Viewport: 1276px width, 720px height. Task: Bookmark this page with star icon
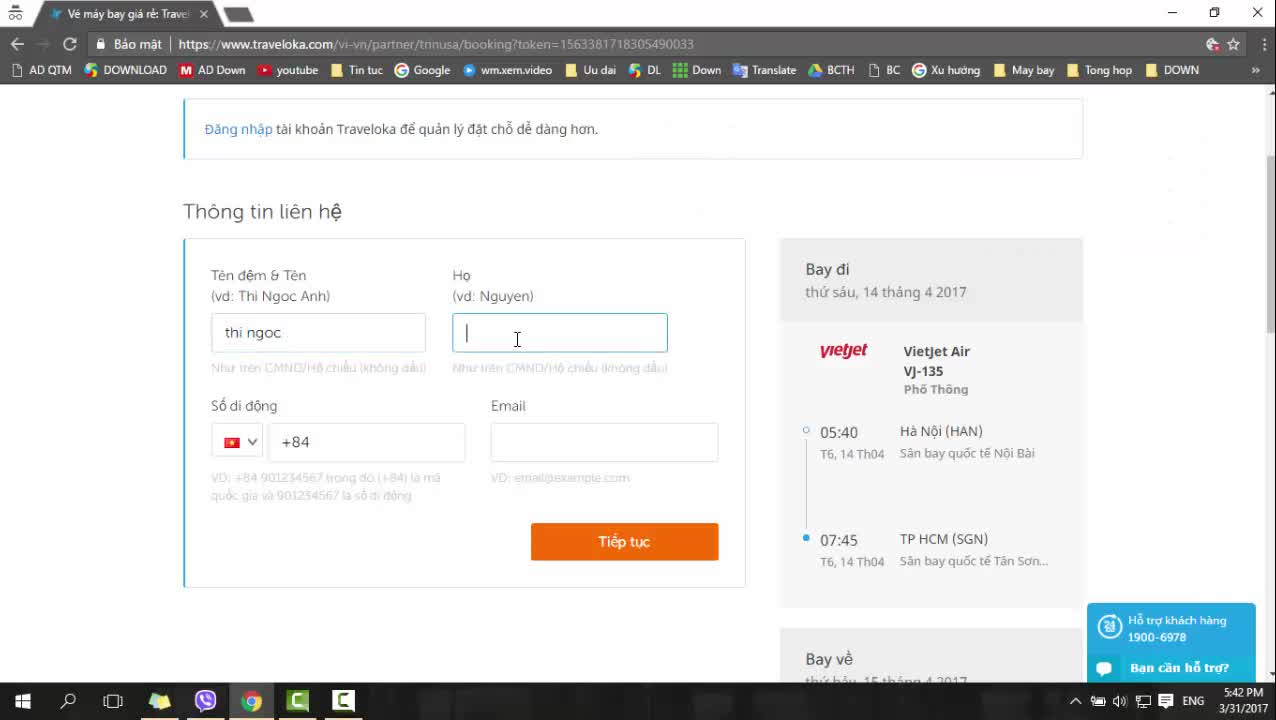[x=1234, y=44]
